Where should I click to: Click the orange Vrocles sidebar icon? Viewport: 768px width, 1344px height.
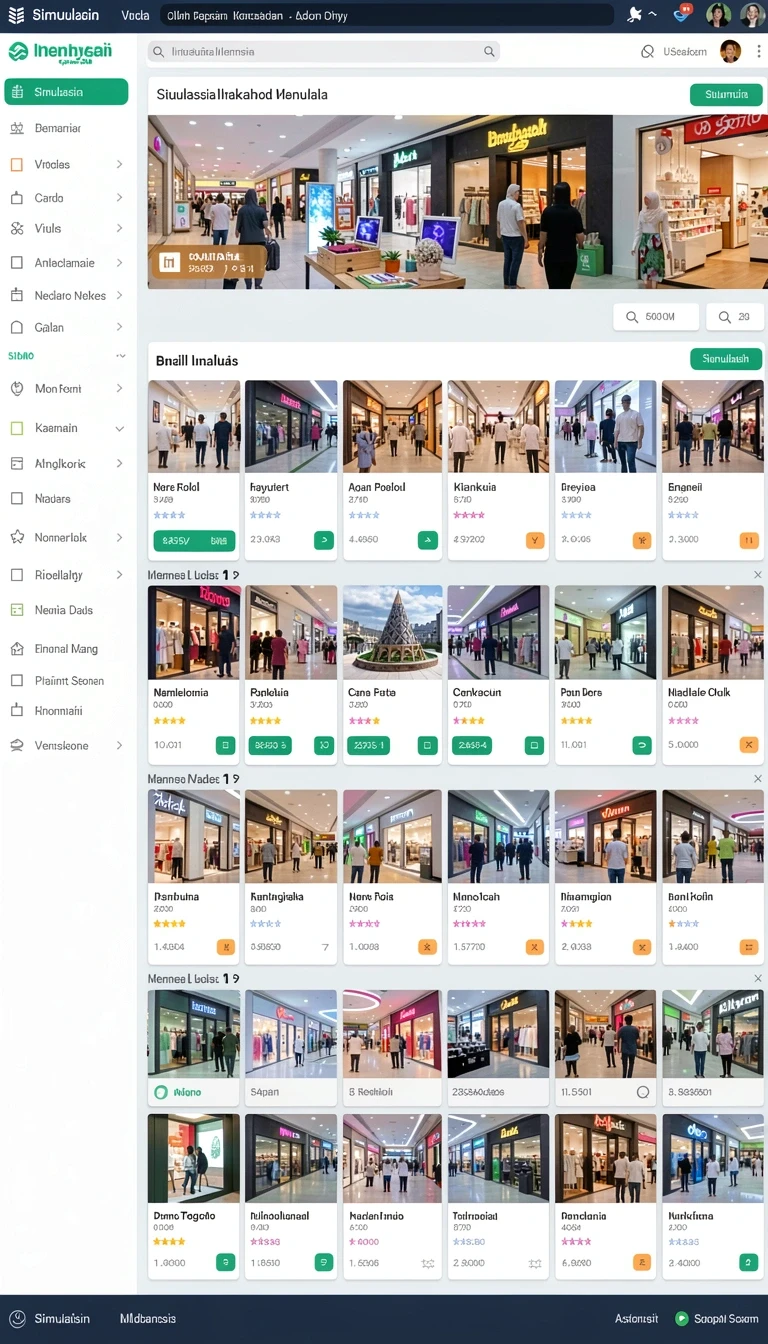pyautogui.click(x=16, y=164)
